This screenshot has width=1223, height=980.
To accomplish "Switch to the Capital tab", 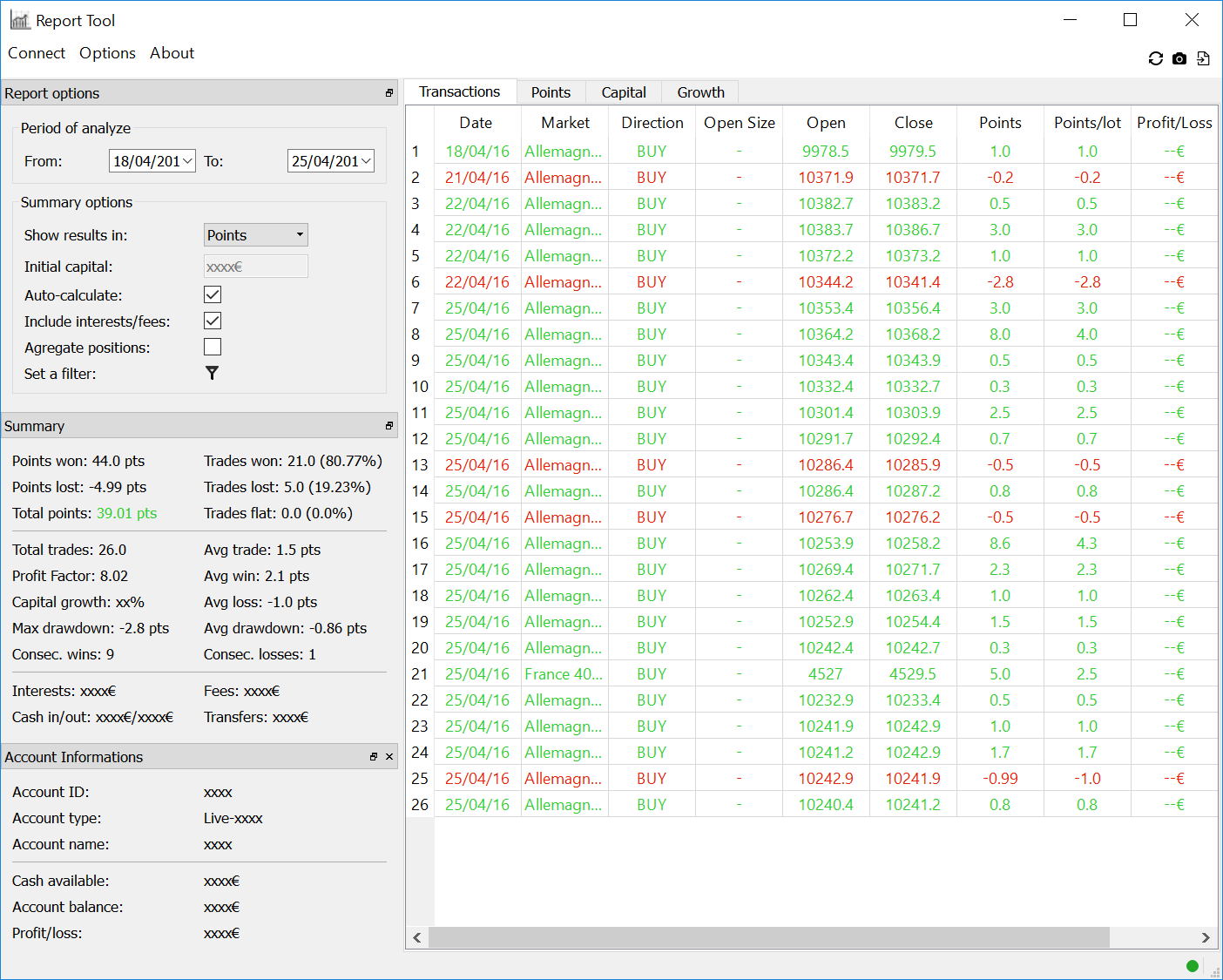I will click(x=624, y=92).
